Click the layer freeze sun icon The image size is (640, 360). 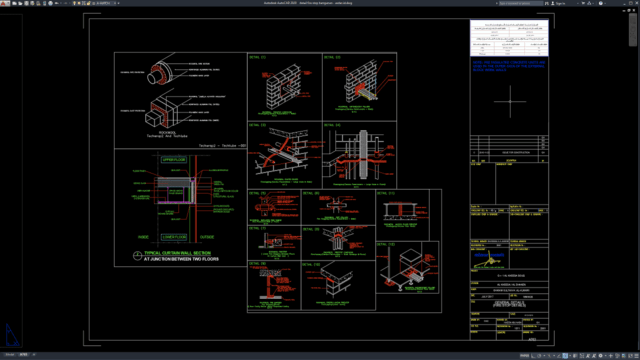79,3
